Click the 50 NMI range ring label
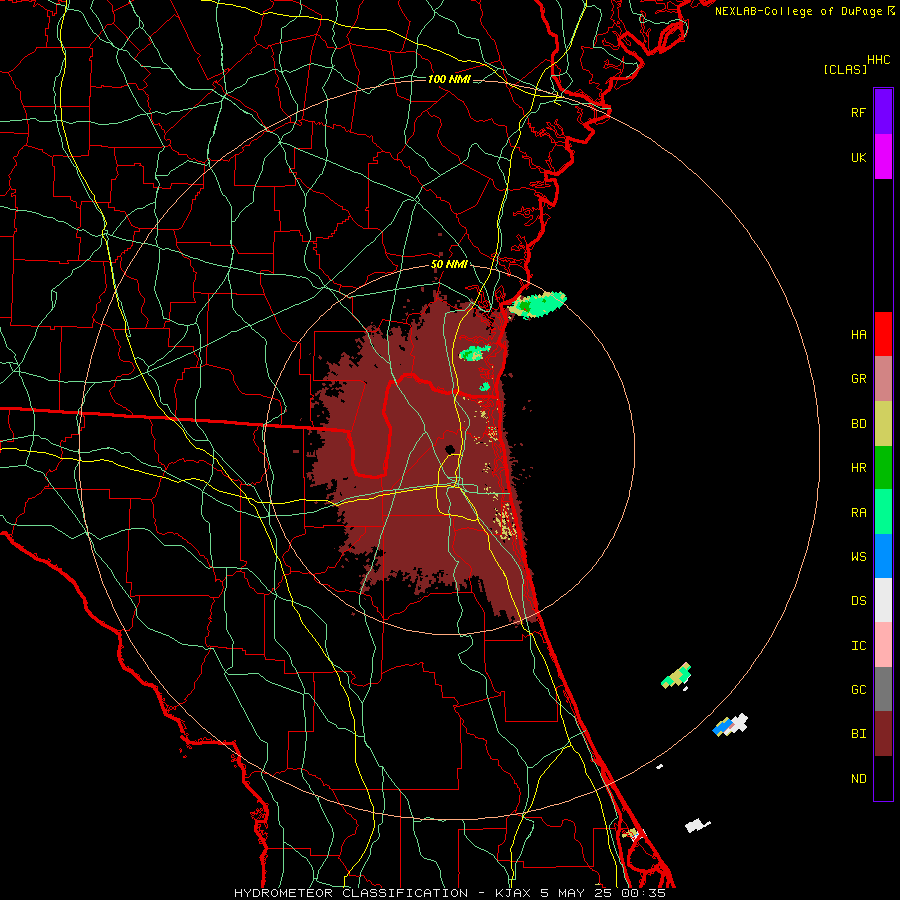 (x=449, y=265)
